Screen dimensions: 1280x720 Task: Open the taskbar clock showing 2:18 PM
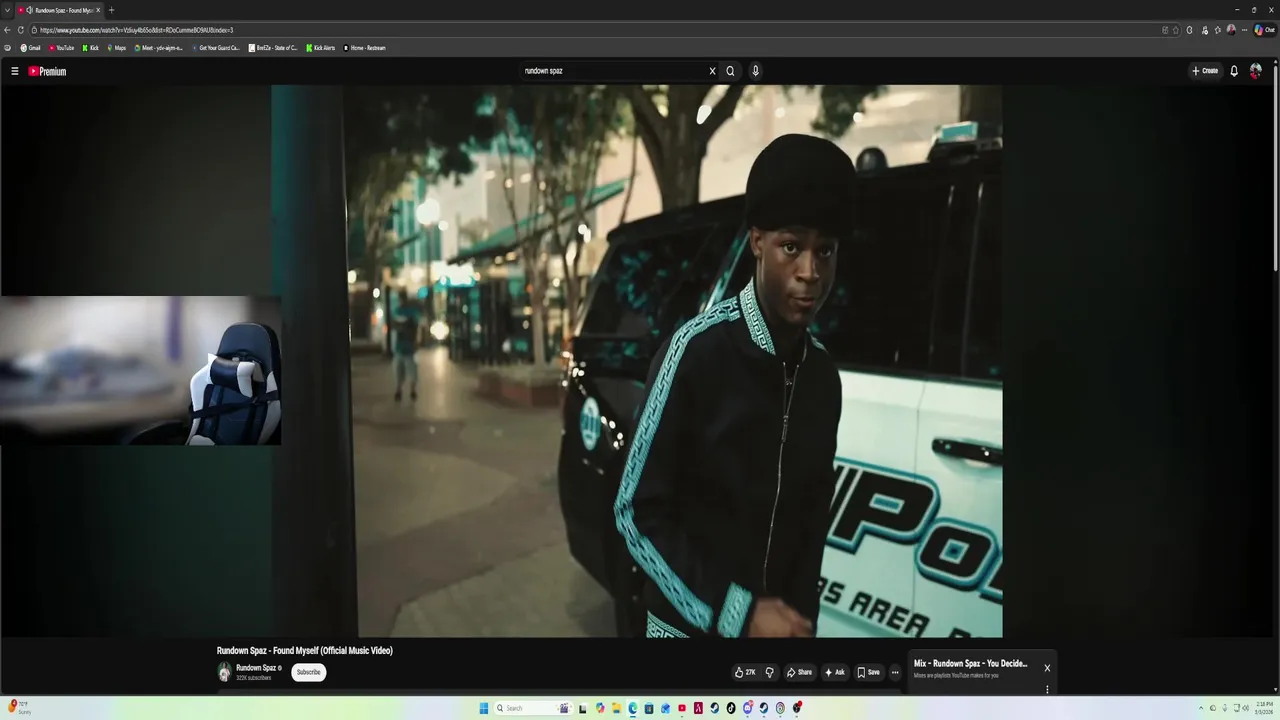click(x=1264, y=708)
